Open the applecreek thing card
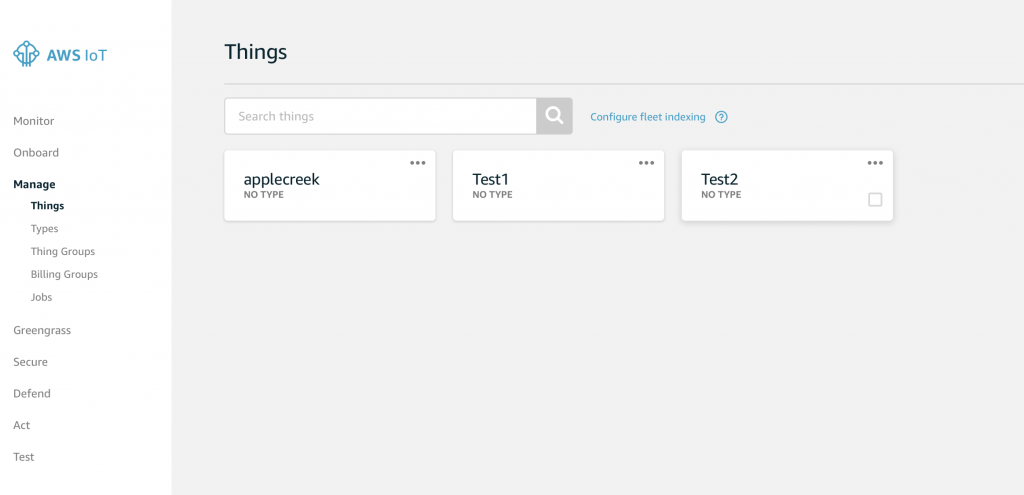Screen dimensions: 1024x495 point(330,185)
